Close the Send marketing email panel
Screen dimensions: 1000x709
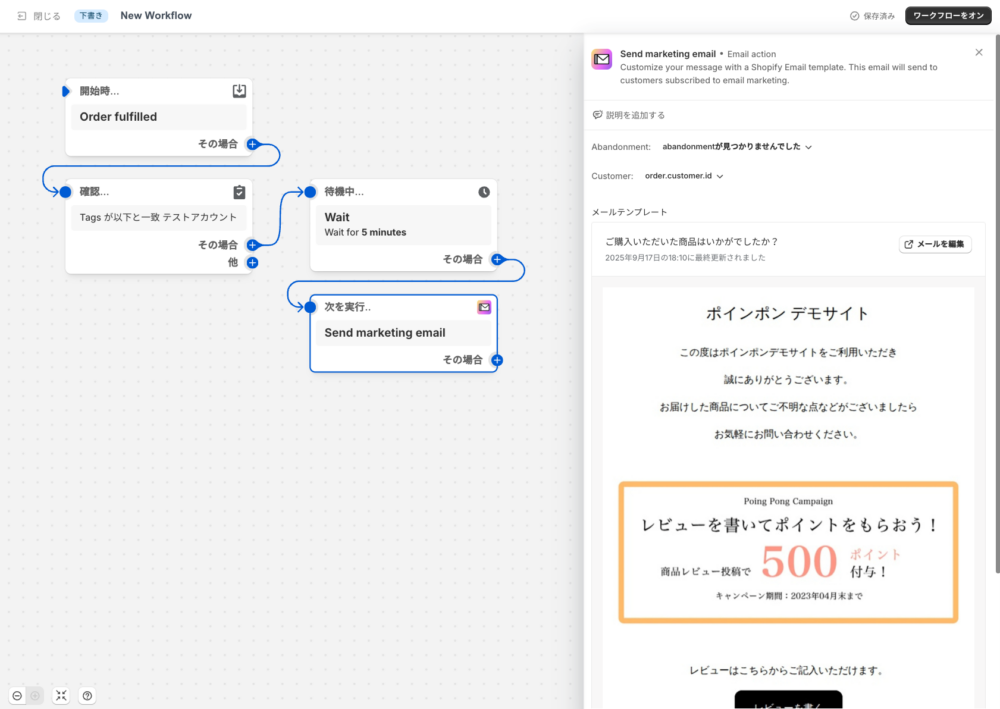click(979, 52)
